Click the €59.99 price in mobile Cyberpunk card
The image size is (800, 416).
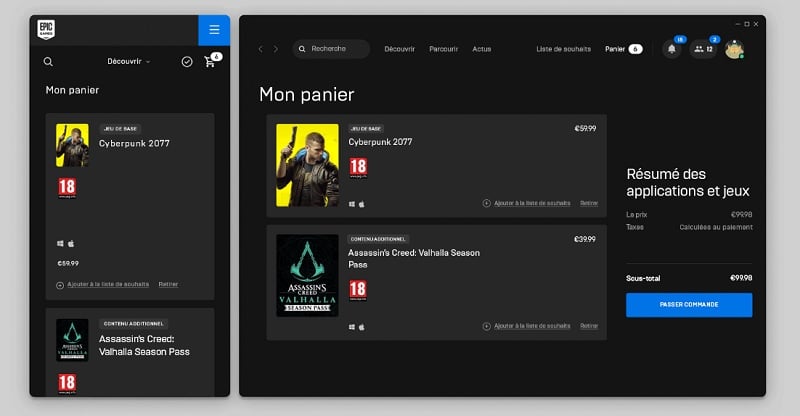(68, 263)
